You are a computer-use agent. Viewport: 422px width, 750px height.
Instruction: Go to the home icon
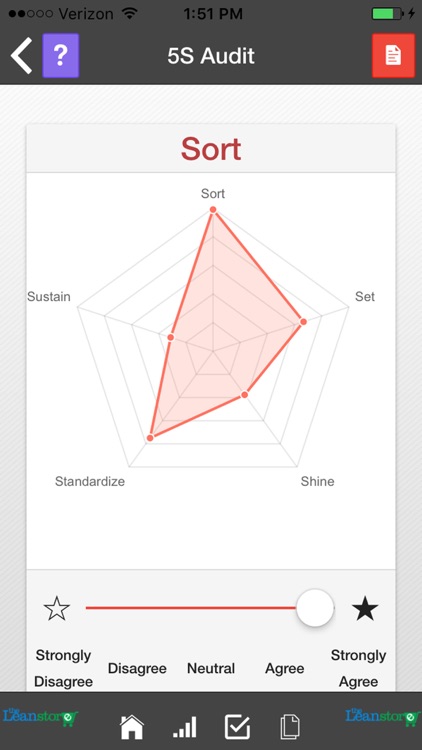pos(132,727)
